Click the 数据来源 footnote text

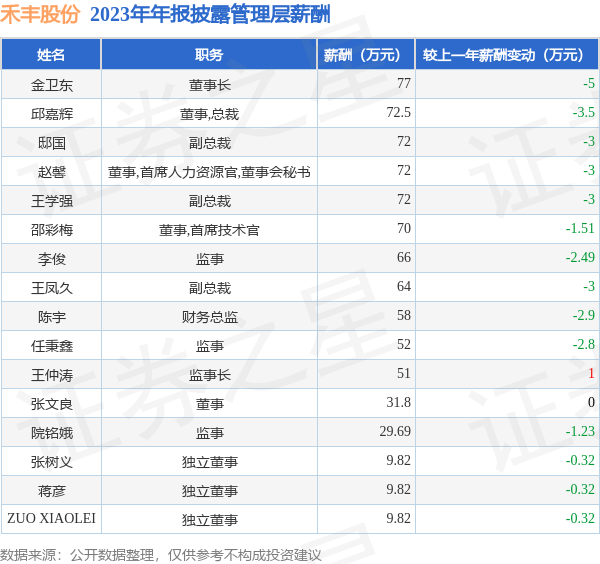point(161,555)
